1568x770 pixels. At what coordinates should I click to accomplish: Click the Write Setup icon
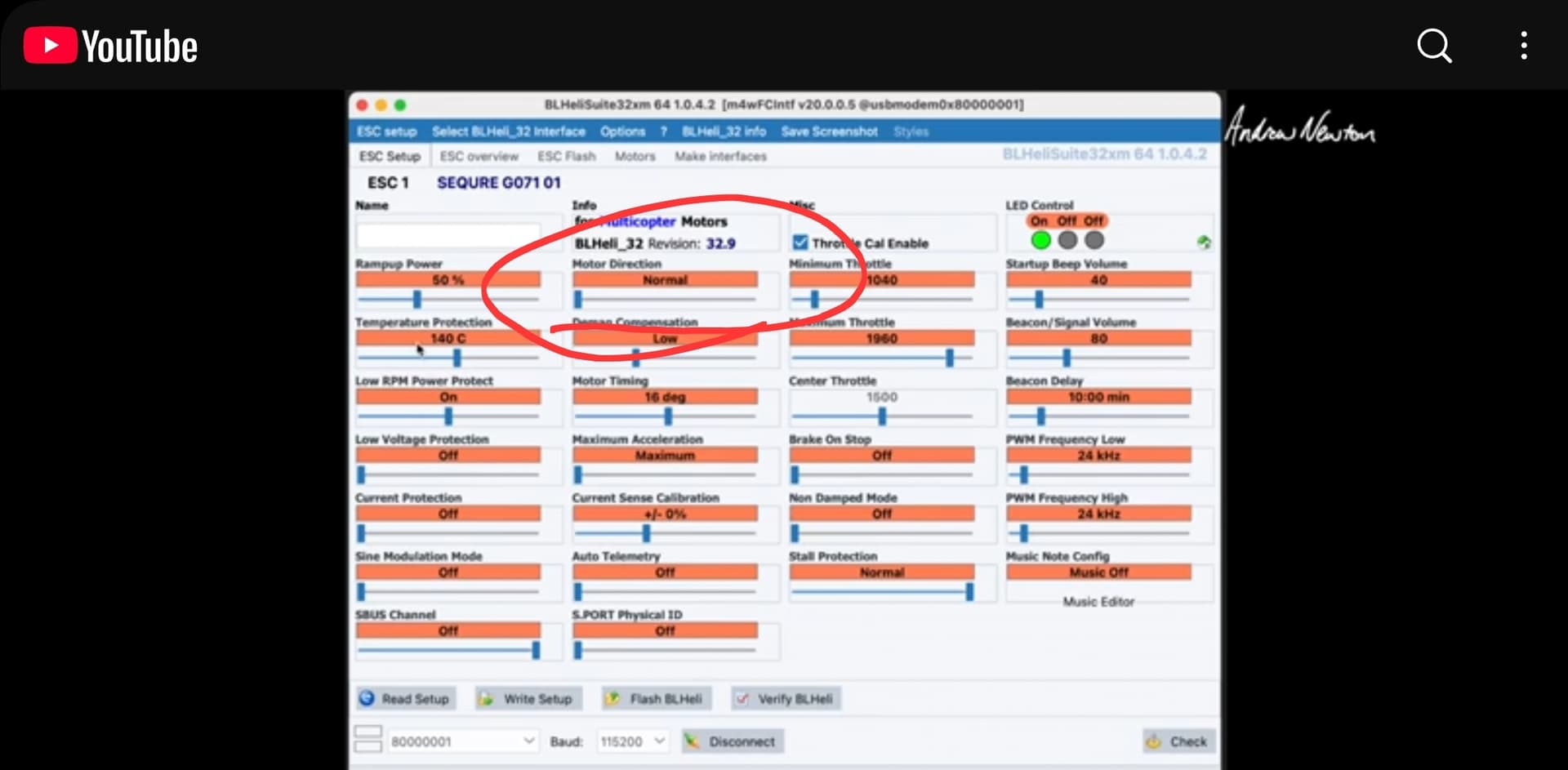(x=486, y=699)
